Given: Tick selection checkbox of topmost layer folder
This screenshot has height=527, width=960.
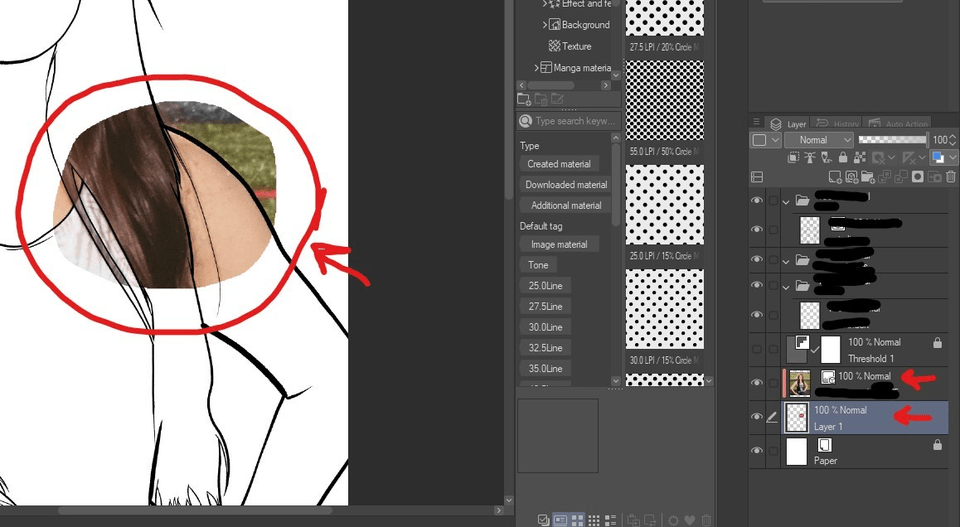Looking at the screenshot, I should point(773,200).
